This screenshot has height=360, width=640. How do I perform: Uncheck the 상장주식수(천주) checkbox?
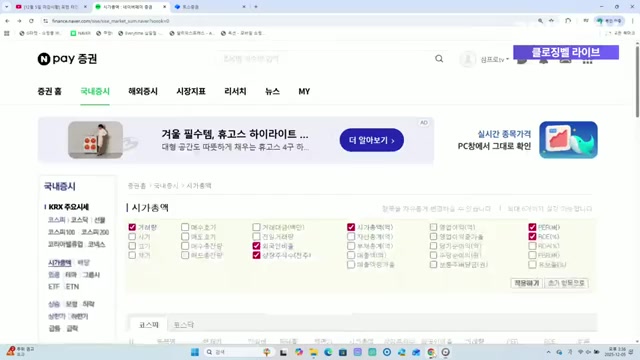[x=256, y=255]
